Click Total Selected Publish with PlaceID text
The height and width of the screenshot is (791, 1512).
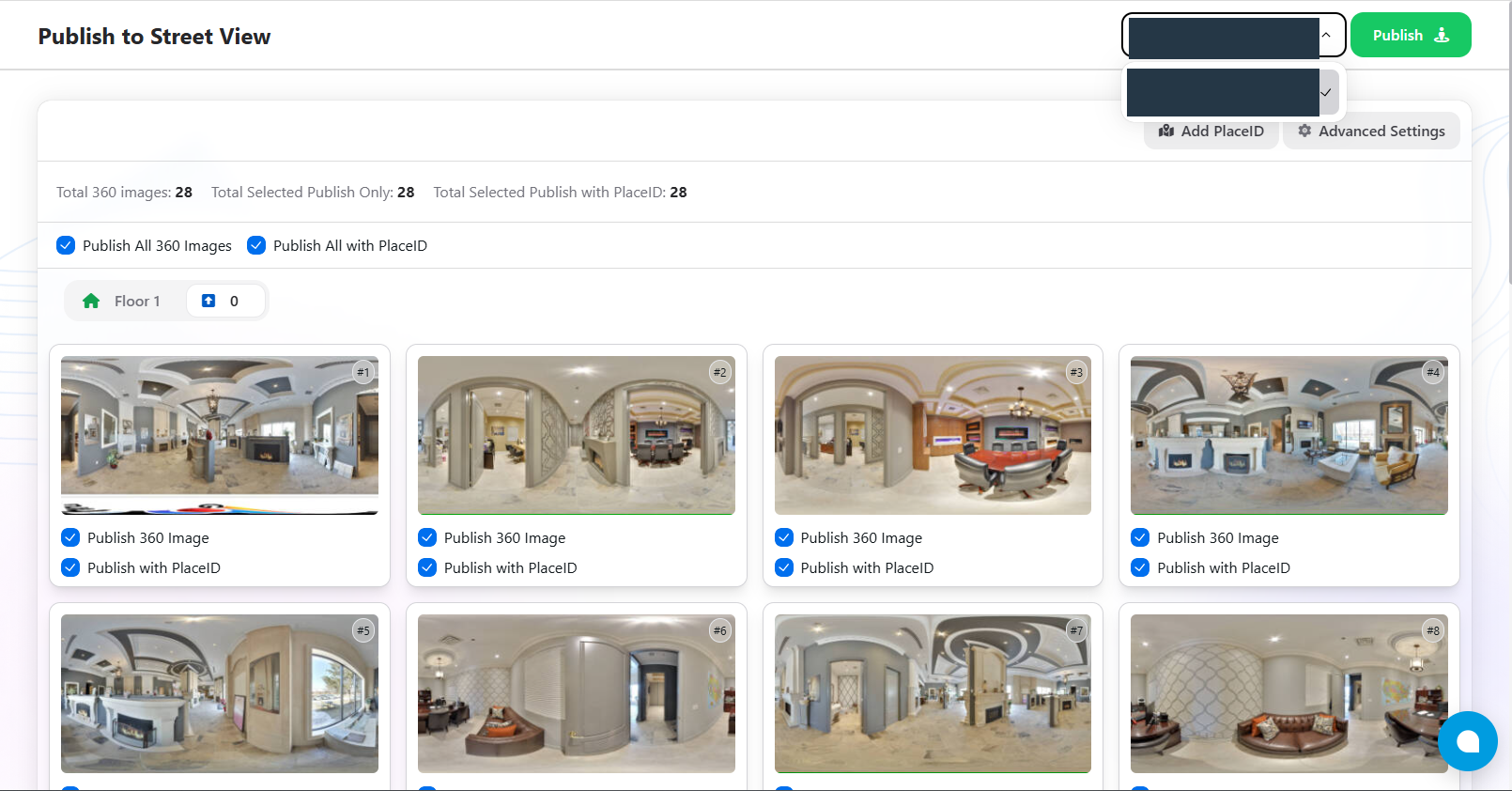[x=560, y=192]
